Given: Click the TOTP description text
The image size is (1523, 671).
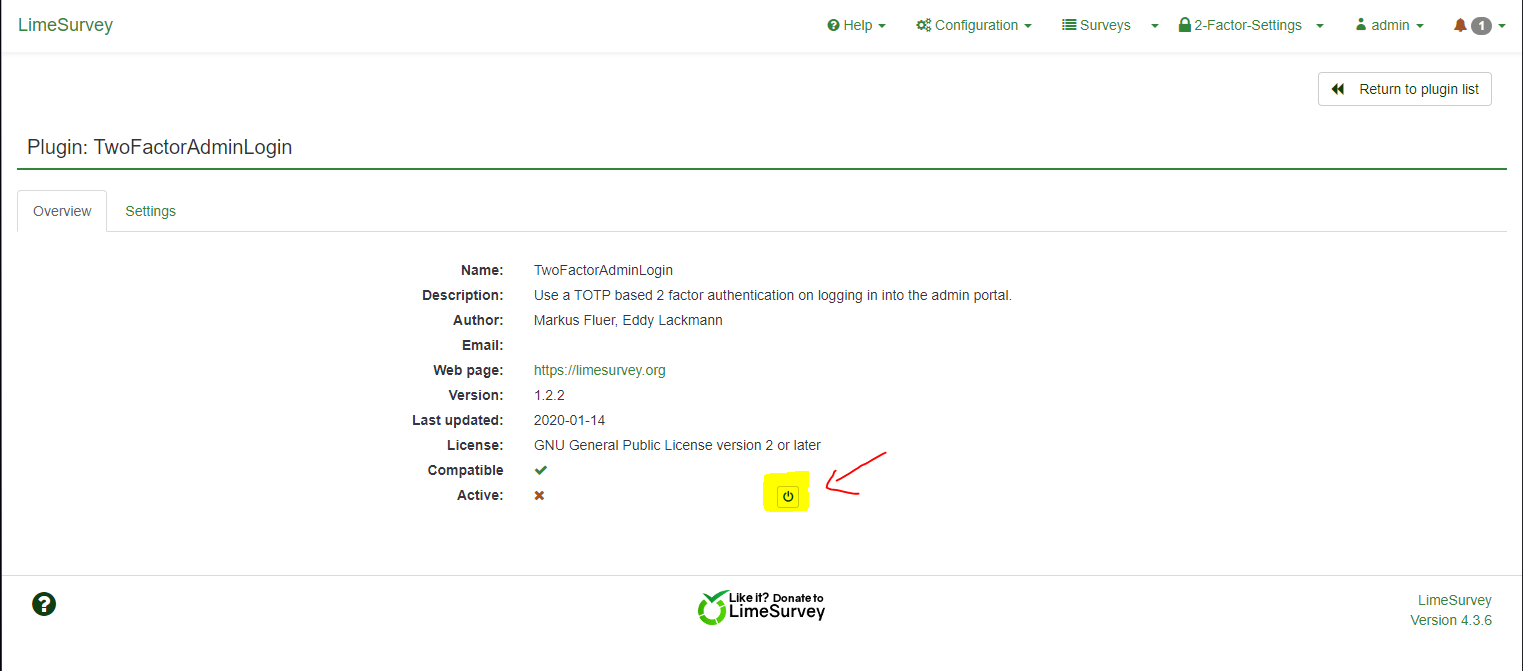Looking at the screenshot, I should (x=773, y=295).
